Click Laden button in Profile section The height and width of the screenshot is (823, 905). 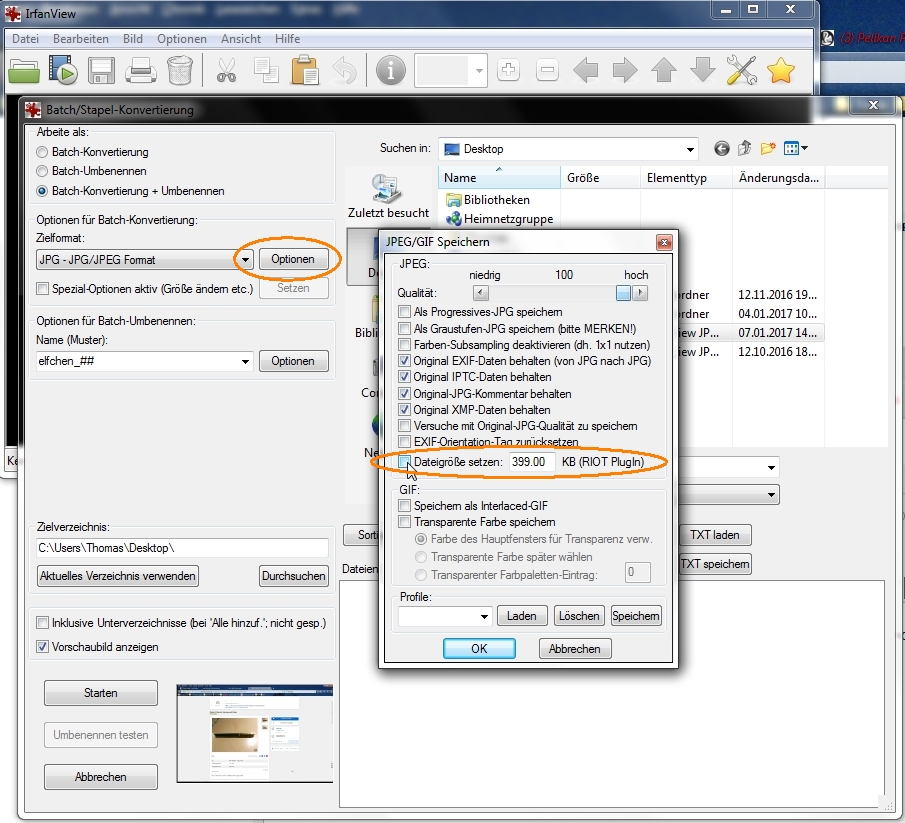522,616
